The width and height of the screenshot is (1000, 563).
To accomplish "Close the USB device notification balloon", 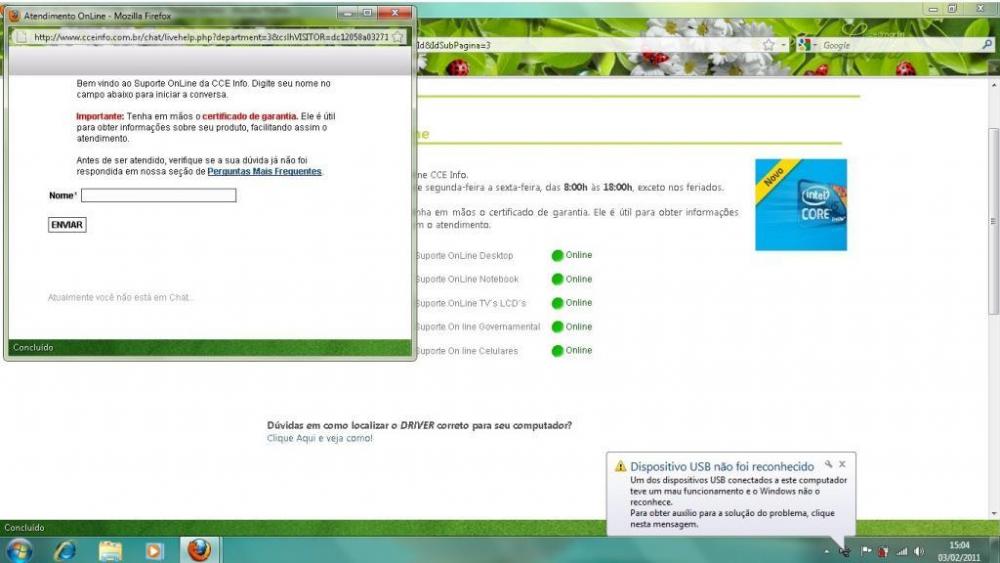I will pos(842,465).
